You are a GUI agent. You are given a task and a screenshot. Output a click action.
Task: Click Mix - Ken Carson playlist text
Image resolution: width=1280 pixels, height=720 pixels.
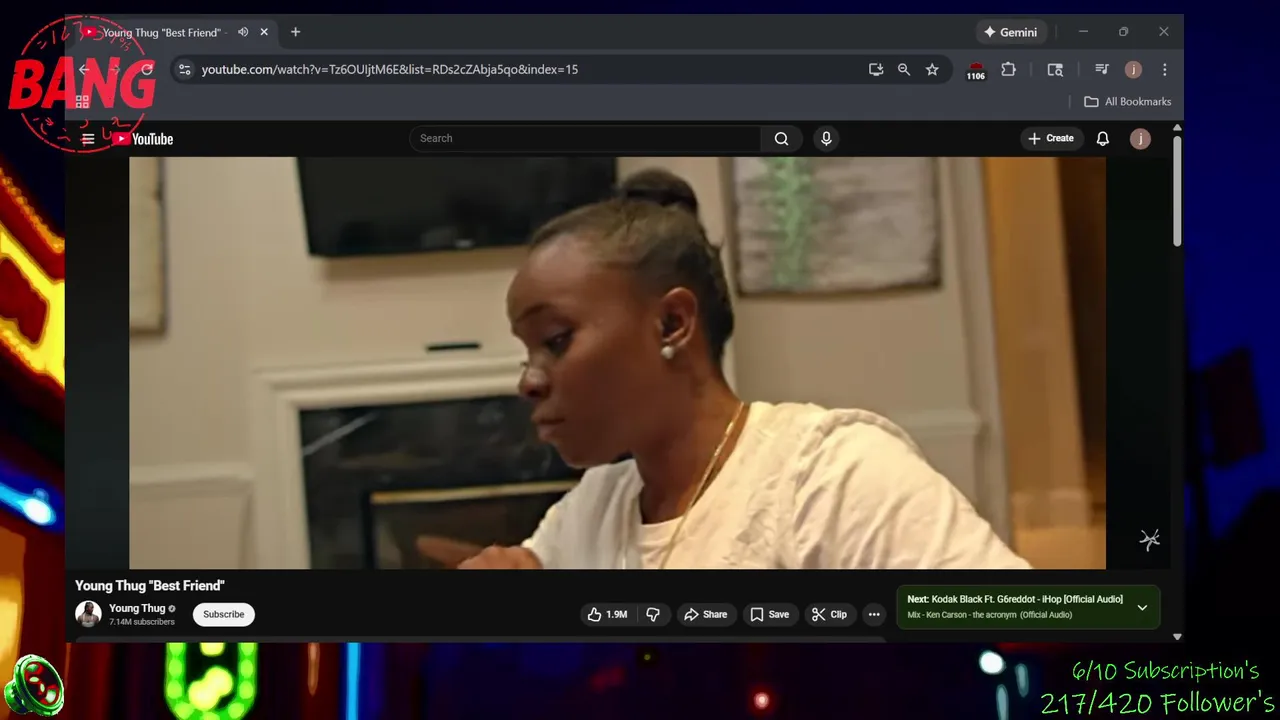tap(989, 615)
